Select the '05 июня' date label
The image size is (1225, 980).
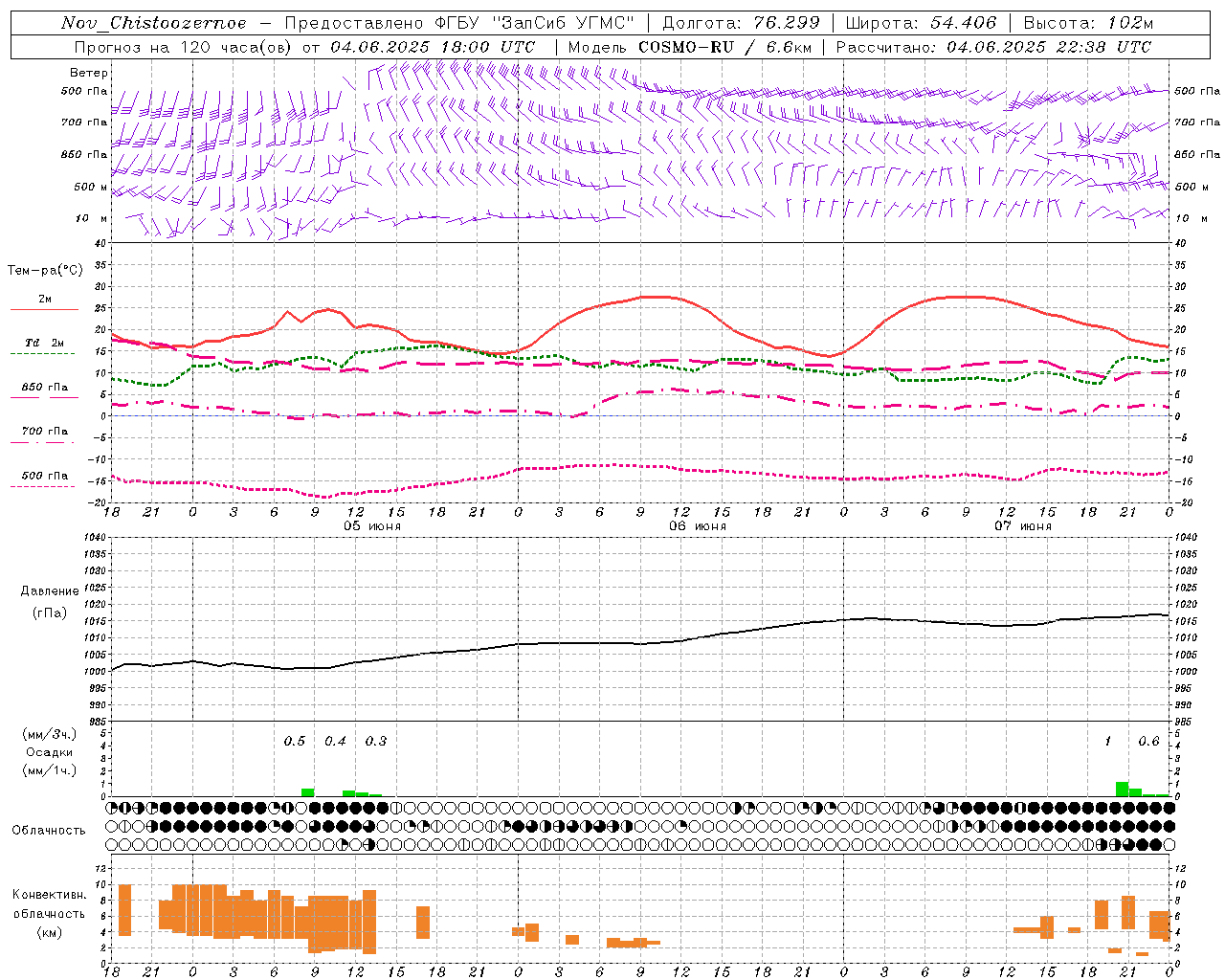[372, 526]
